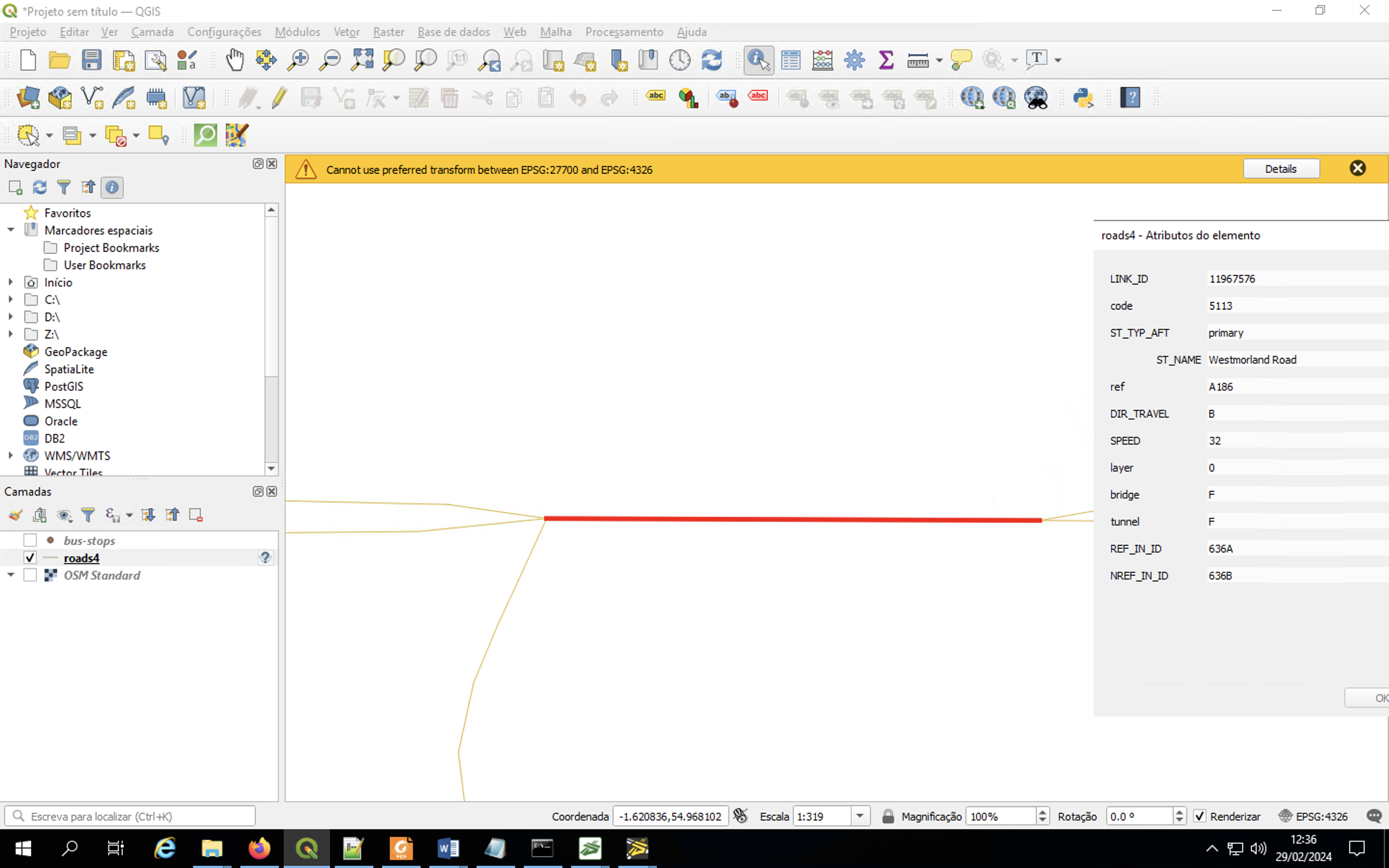Open Select Features dropdown arrow

49,136
